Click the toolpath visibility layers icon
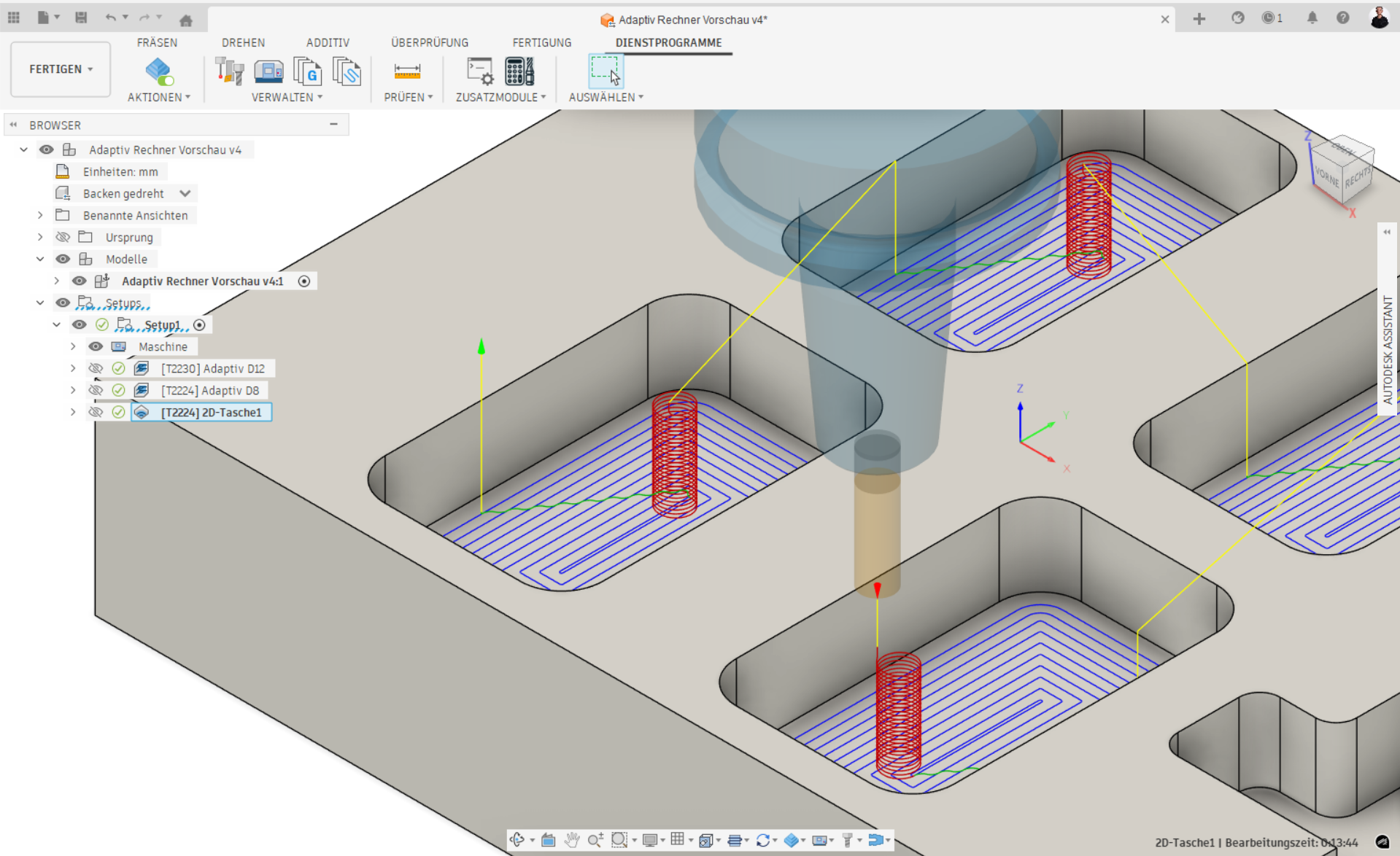This screenshot has width=1400, height=856. [735, 840]
